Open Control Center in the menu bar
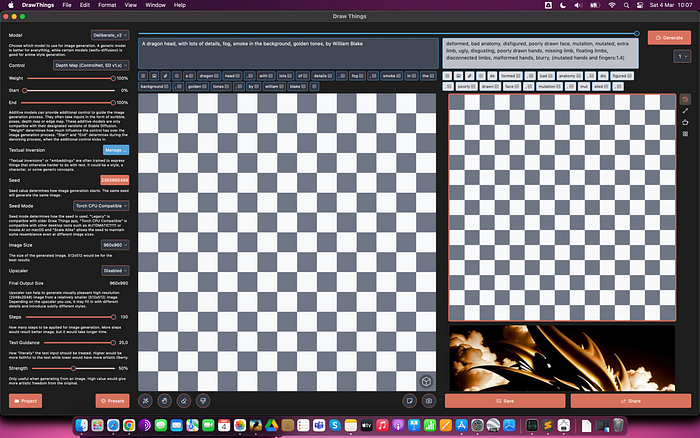This screenshot has height=438, width=700. coord(640,5)
